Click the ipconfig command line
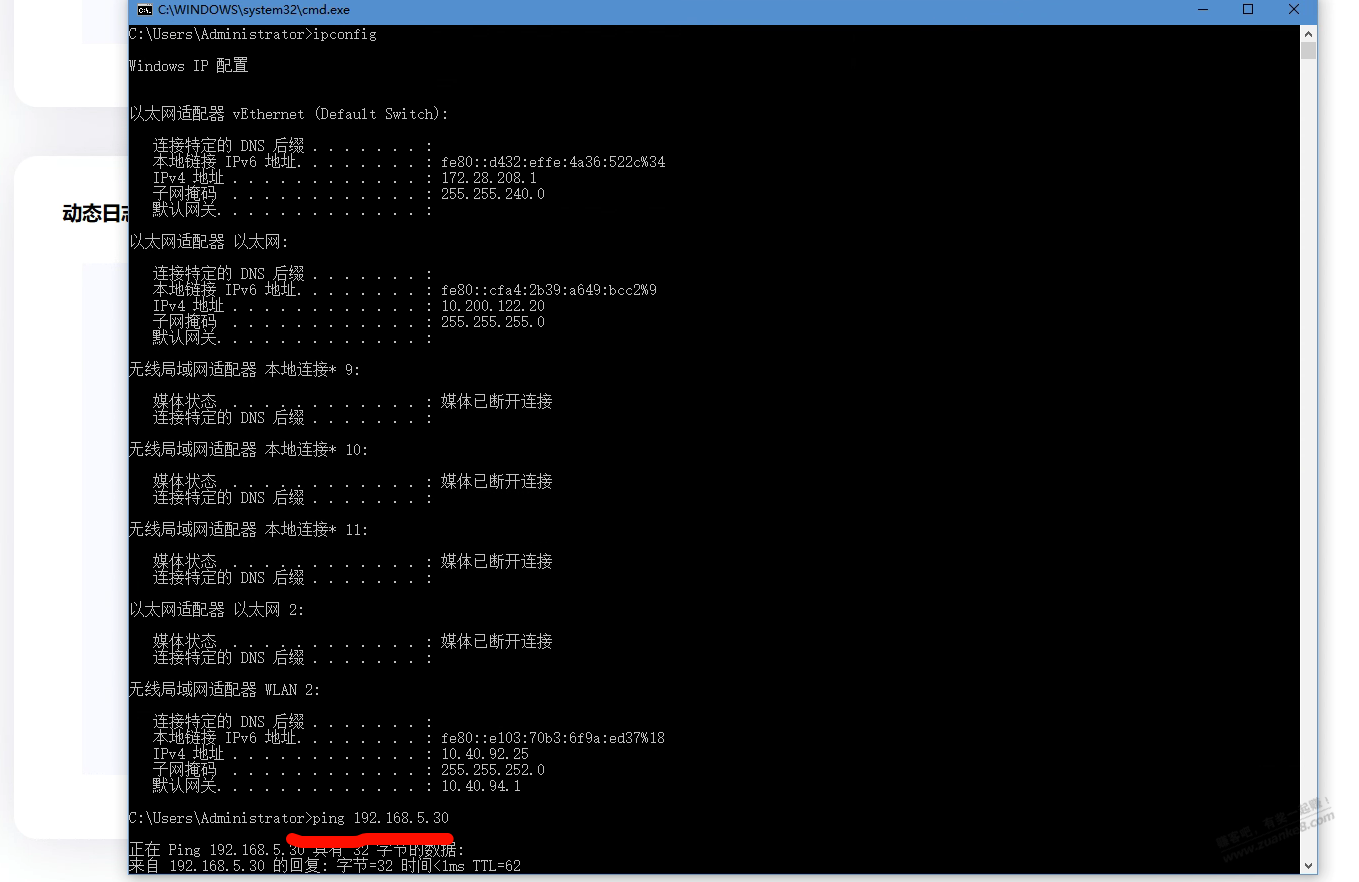Viewport: 1359px width, 882px height. (253, 34)
